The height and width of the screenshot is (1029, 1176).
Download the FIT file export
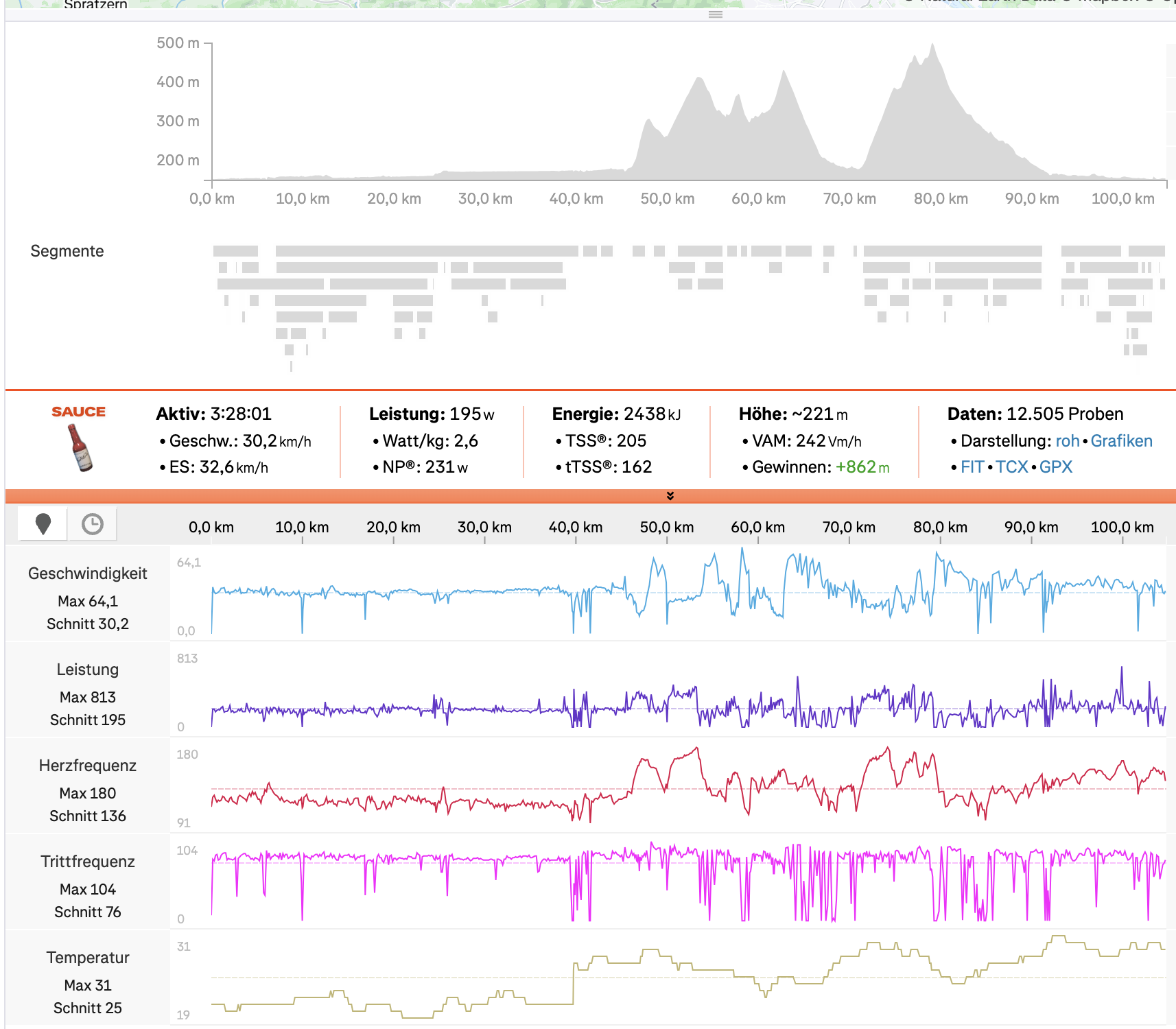[x=972, y=467]
